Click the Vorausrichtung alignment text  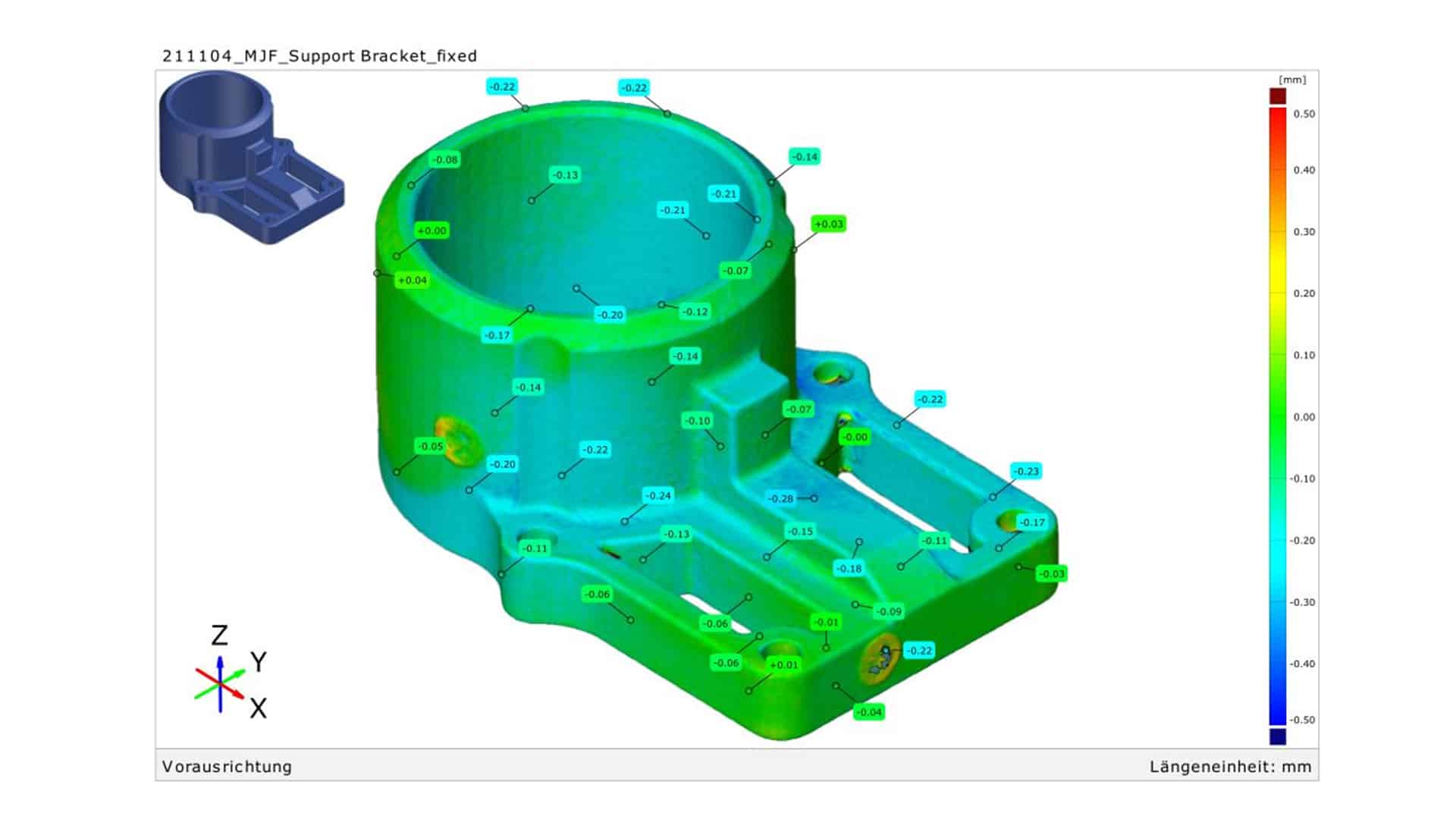227,766
